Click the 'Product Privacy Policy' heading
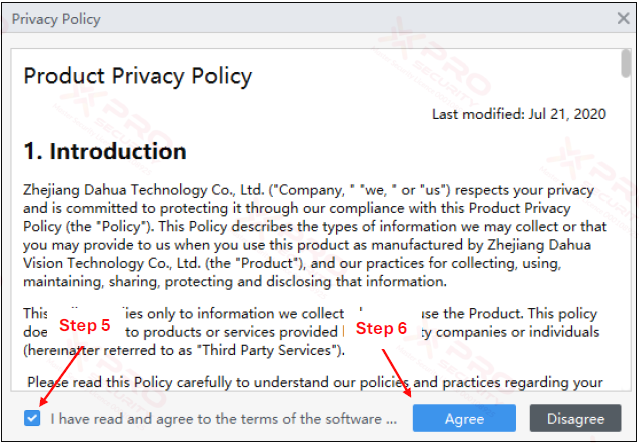 click(138, 76)
